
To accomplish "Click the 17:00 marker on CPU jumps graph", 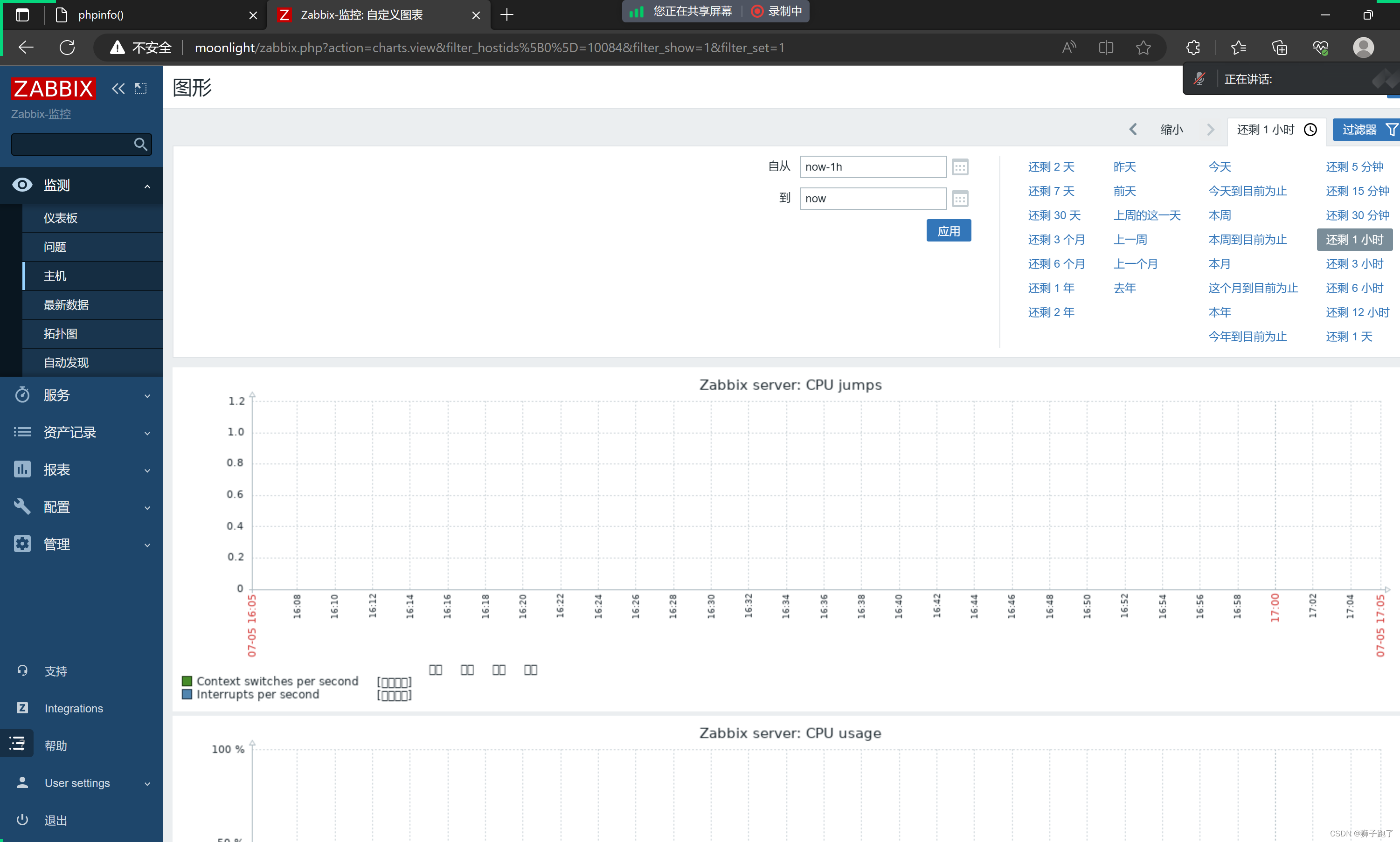I will coord(1275,607).
